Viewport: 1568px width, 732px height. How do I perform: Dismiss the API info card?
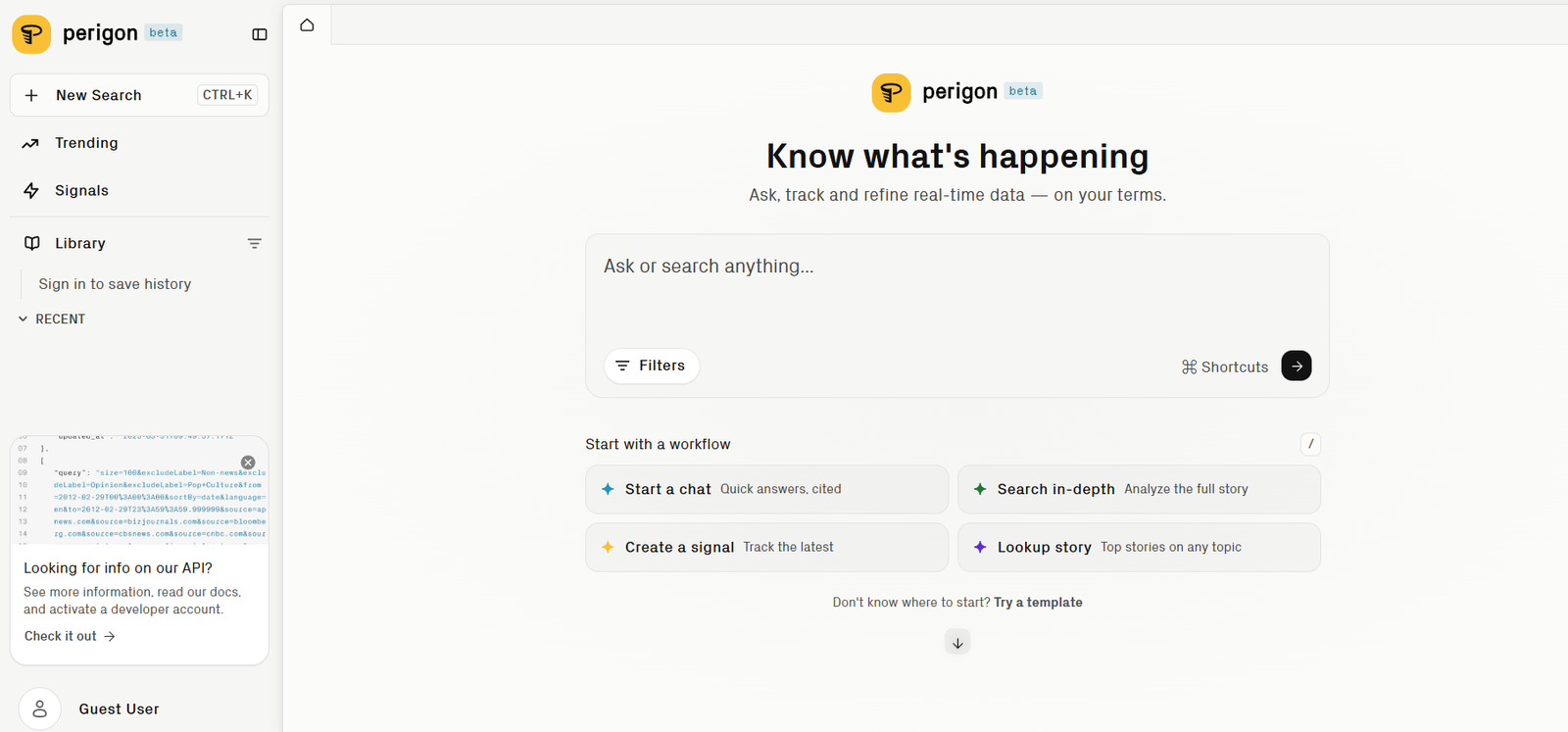248,463
